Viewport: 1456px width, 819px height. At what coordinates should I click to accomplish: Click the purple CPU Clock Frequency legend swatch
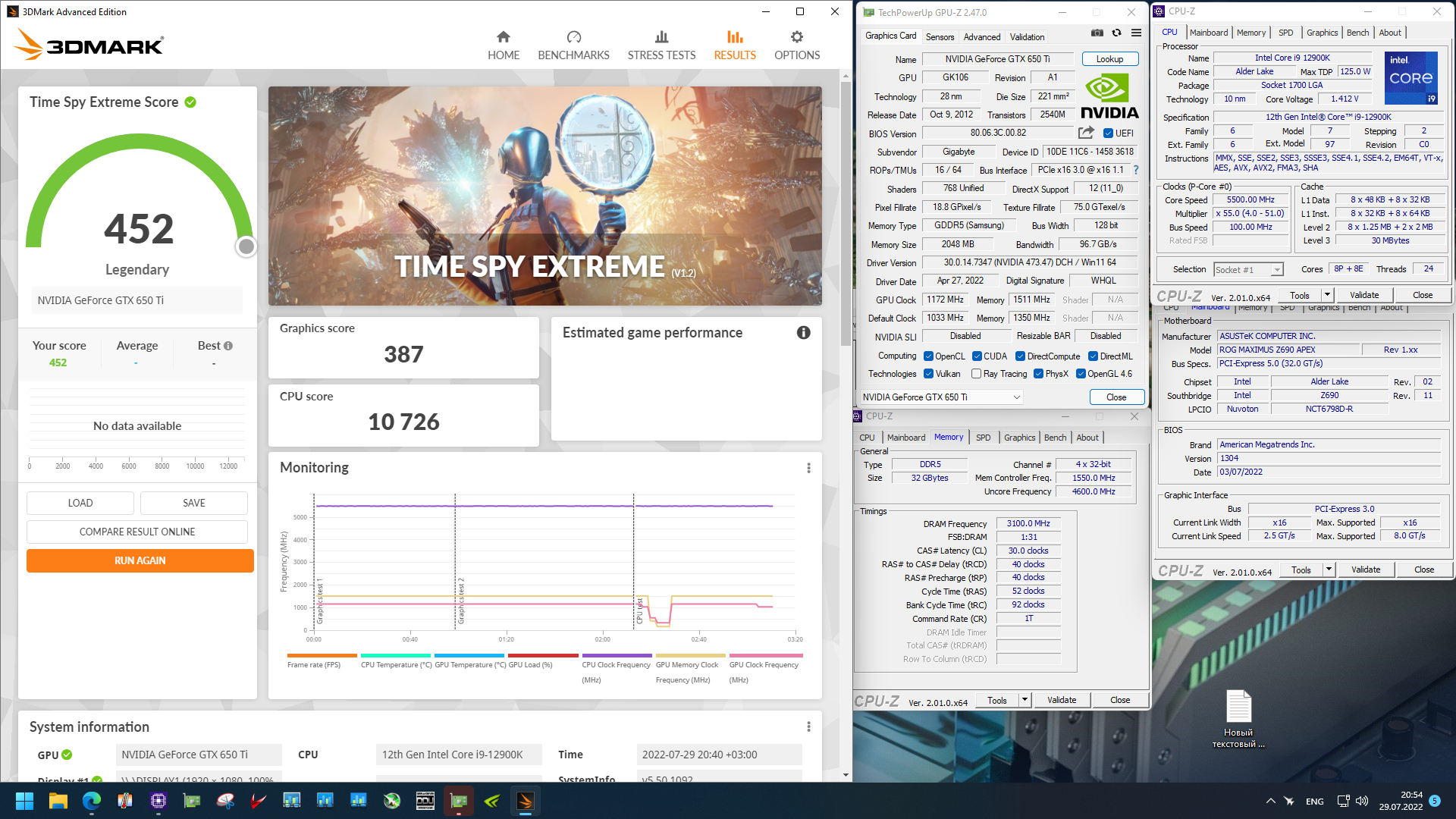pyautogui.click(x=617, y=655)
